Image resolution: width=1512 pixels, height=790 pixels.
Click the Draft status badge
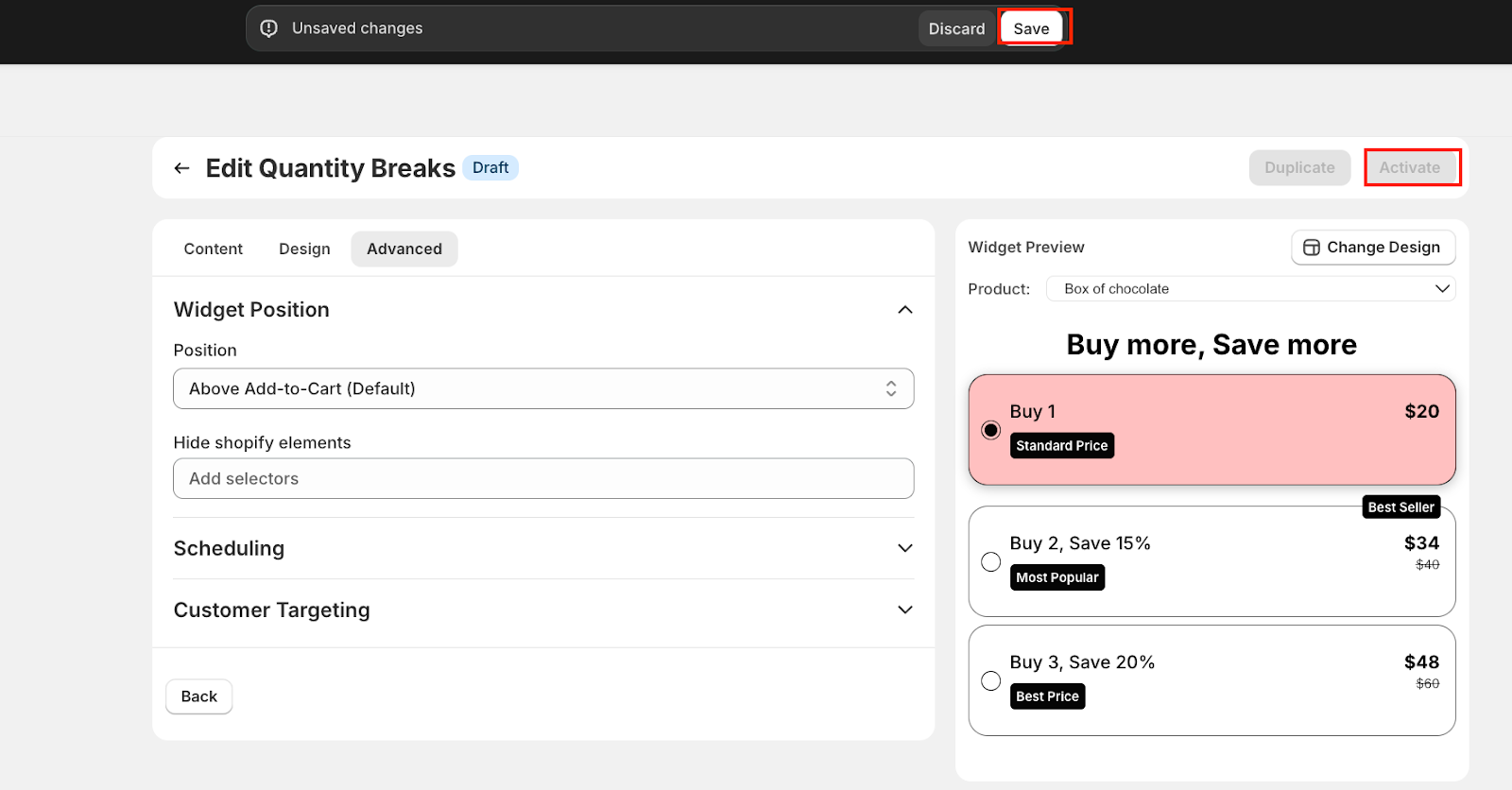coord(490,167)
